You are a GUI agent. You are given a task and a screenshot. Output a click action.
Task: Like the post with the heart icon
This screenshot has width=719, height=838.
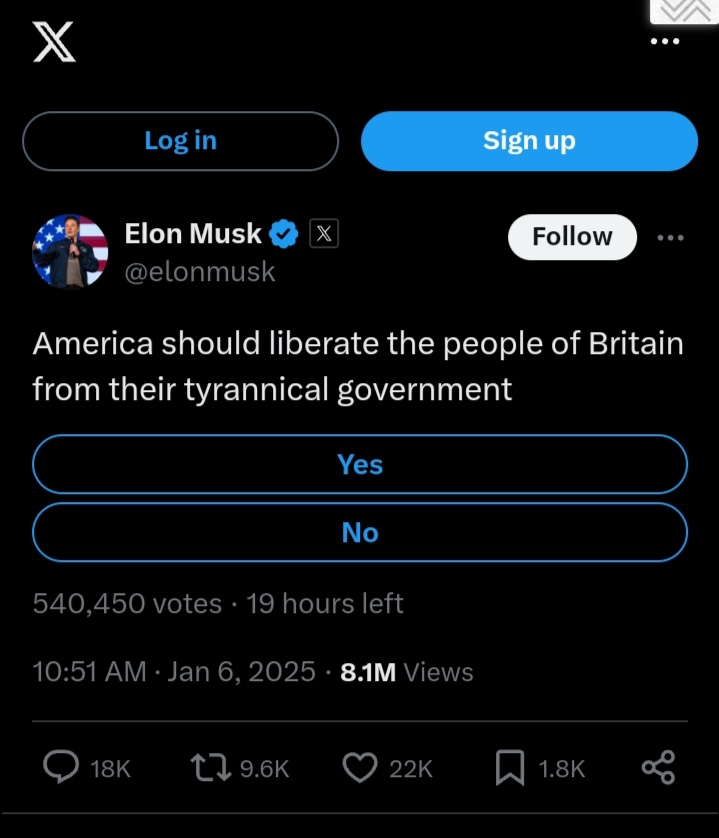coord(359,767)
